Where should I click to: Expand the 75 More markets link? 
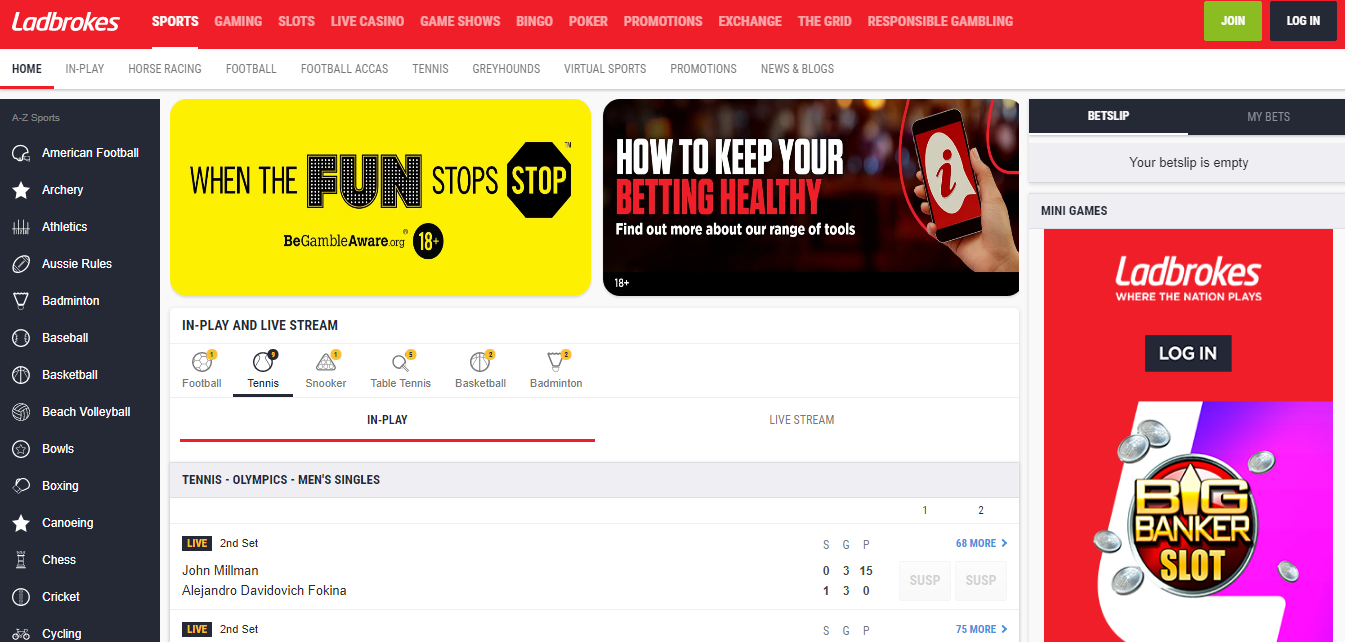coord(981,629)
